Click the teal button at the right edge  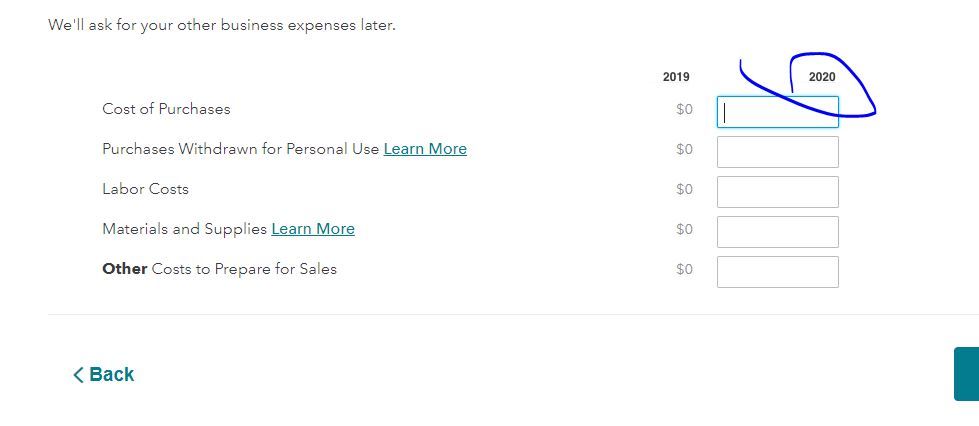(x=967, y=374)
